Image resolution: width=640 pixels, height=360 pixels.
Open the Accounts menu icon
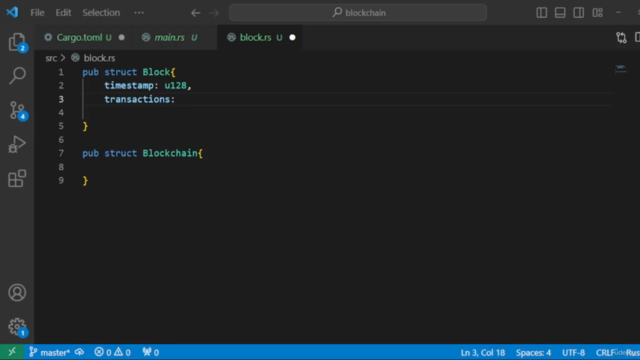point(17,293)
